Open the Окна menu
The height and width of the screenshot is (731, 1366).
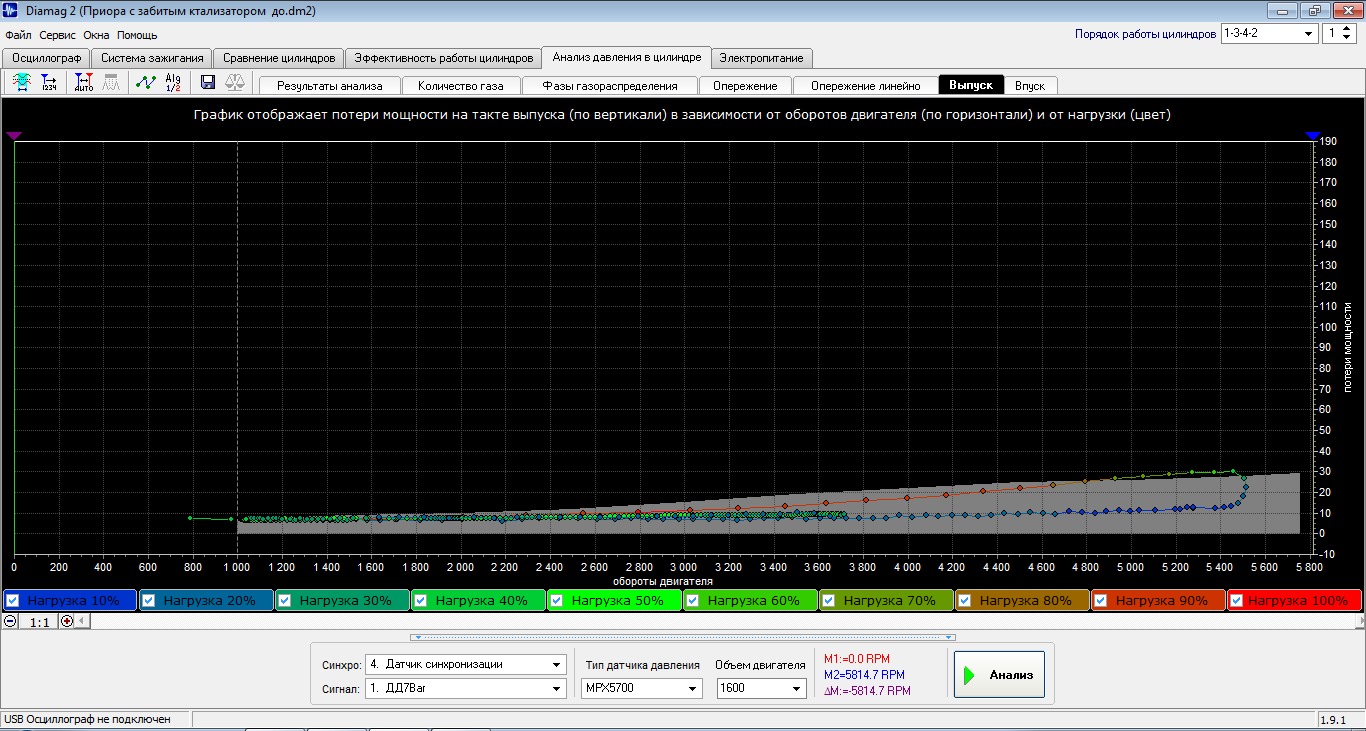pyautogui.click(x=97, y=35)
